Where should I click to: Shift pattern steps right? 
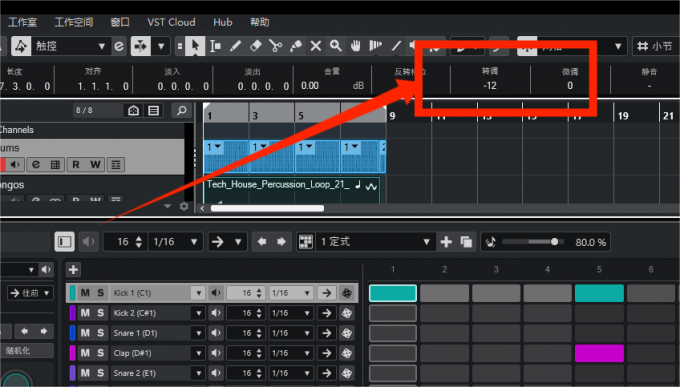(281, 242)
